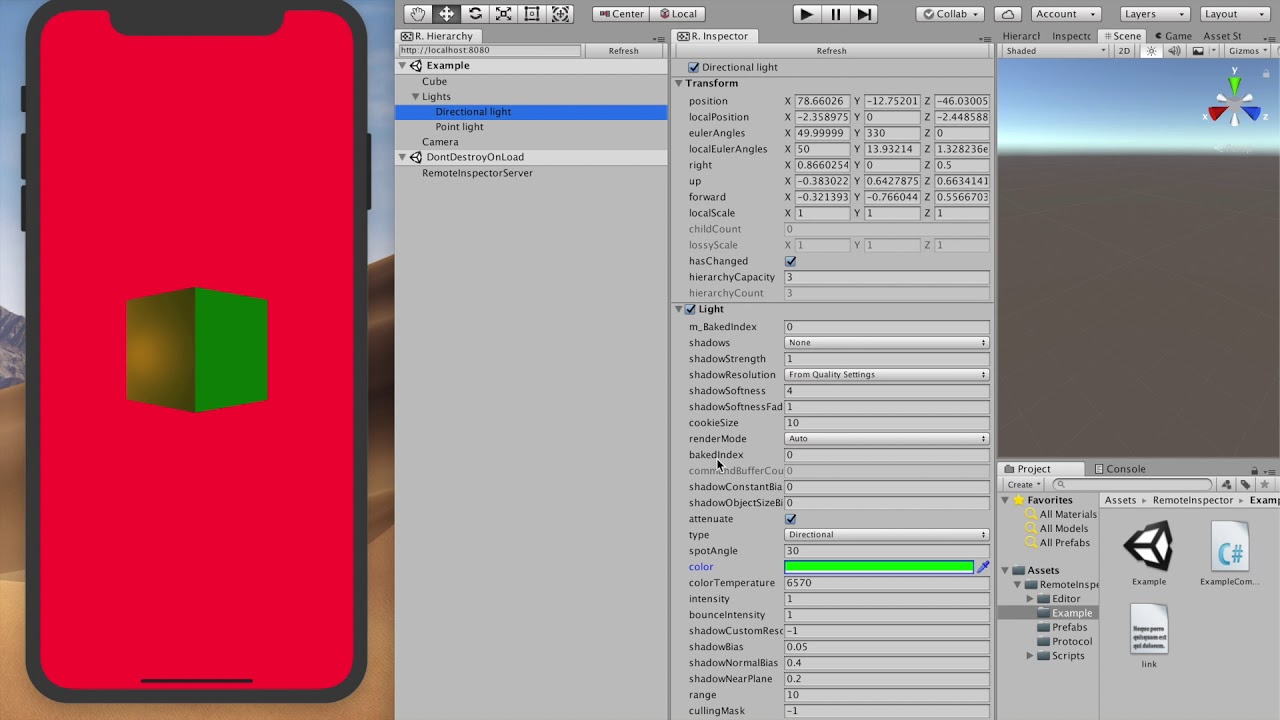The image size is (1280, 720).
Task: Open the shadows dropdown
Action: 887,343
